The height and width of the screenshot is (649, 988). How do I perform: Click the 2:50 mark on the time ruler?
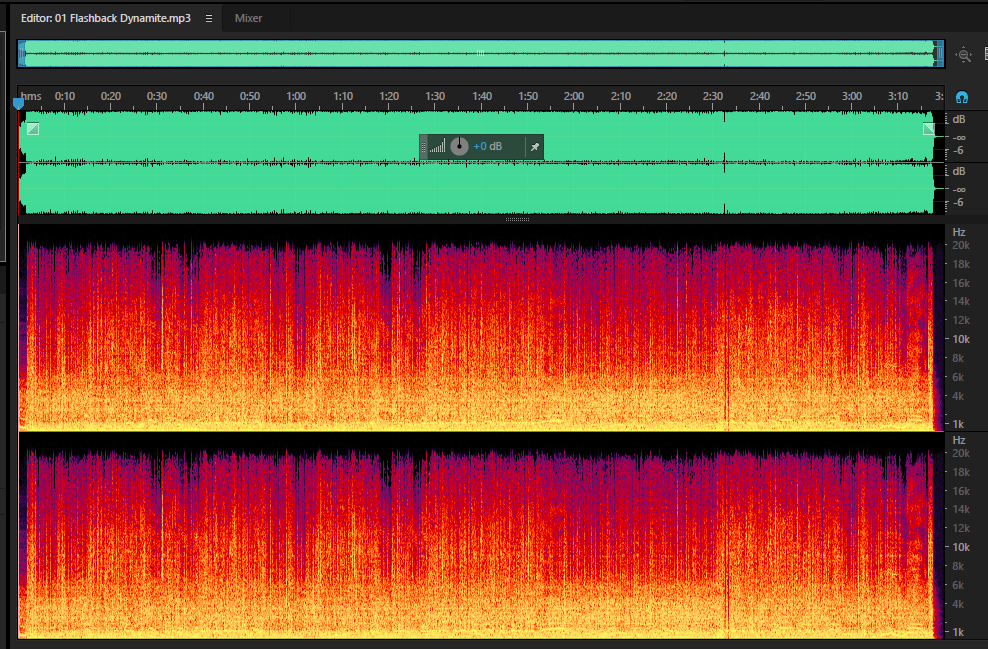[806, 96]
